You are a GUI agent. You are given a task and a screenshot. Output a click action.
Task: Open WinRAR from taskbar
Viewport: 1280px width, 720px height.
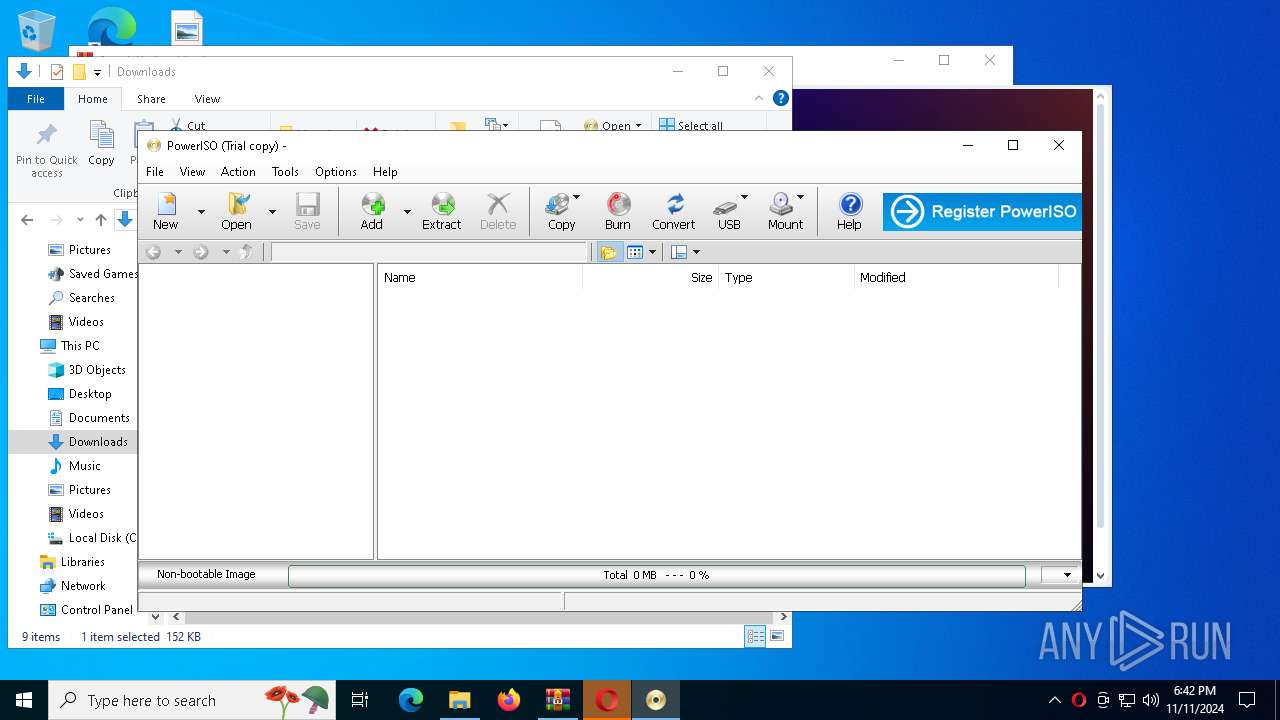[x=558, y=700]
